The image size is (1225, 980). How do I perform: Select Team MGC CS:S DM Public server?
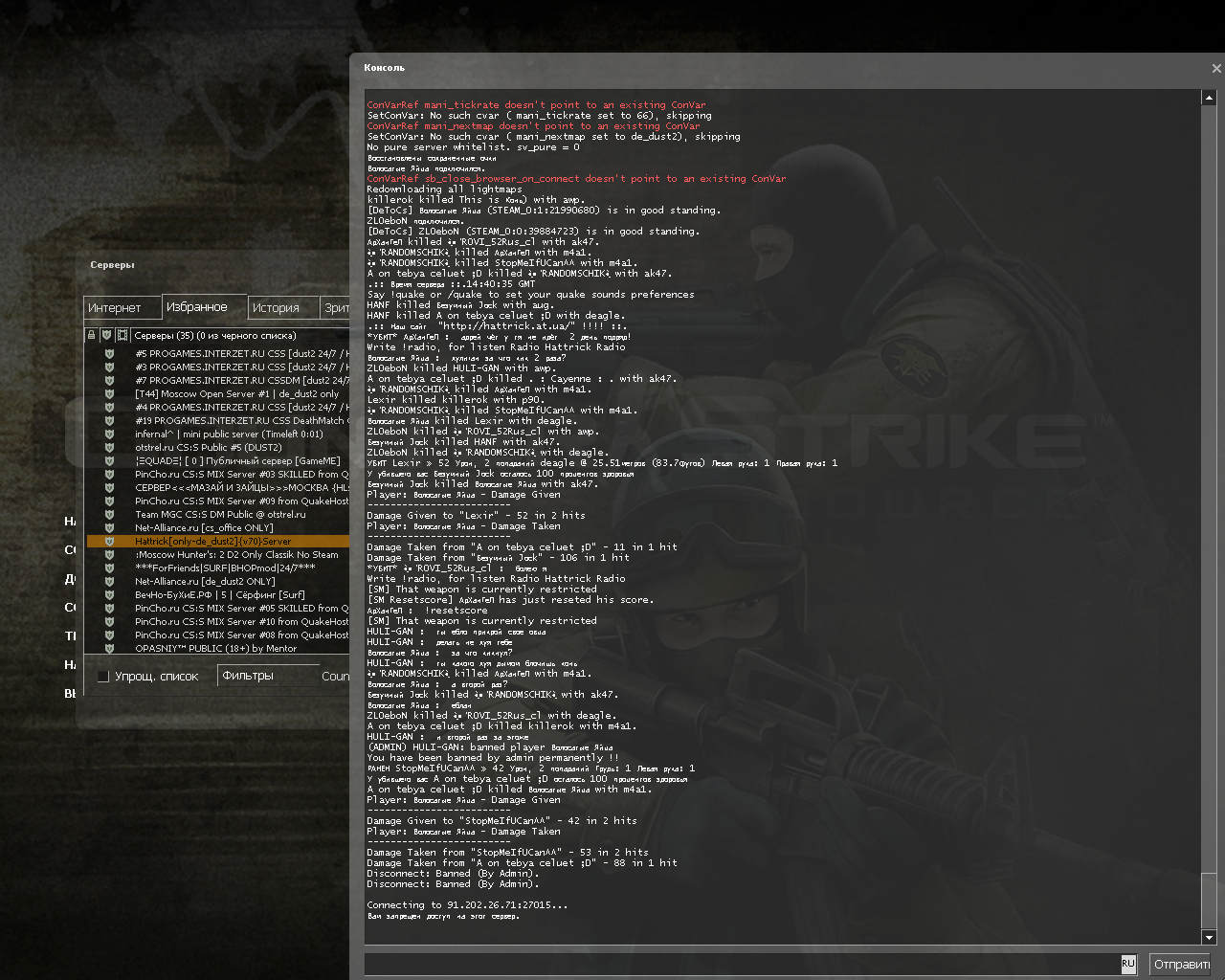click(x=220, y=515)
